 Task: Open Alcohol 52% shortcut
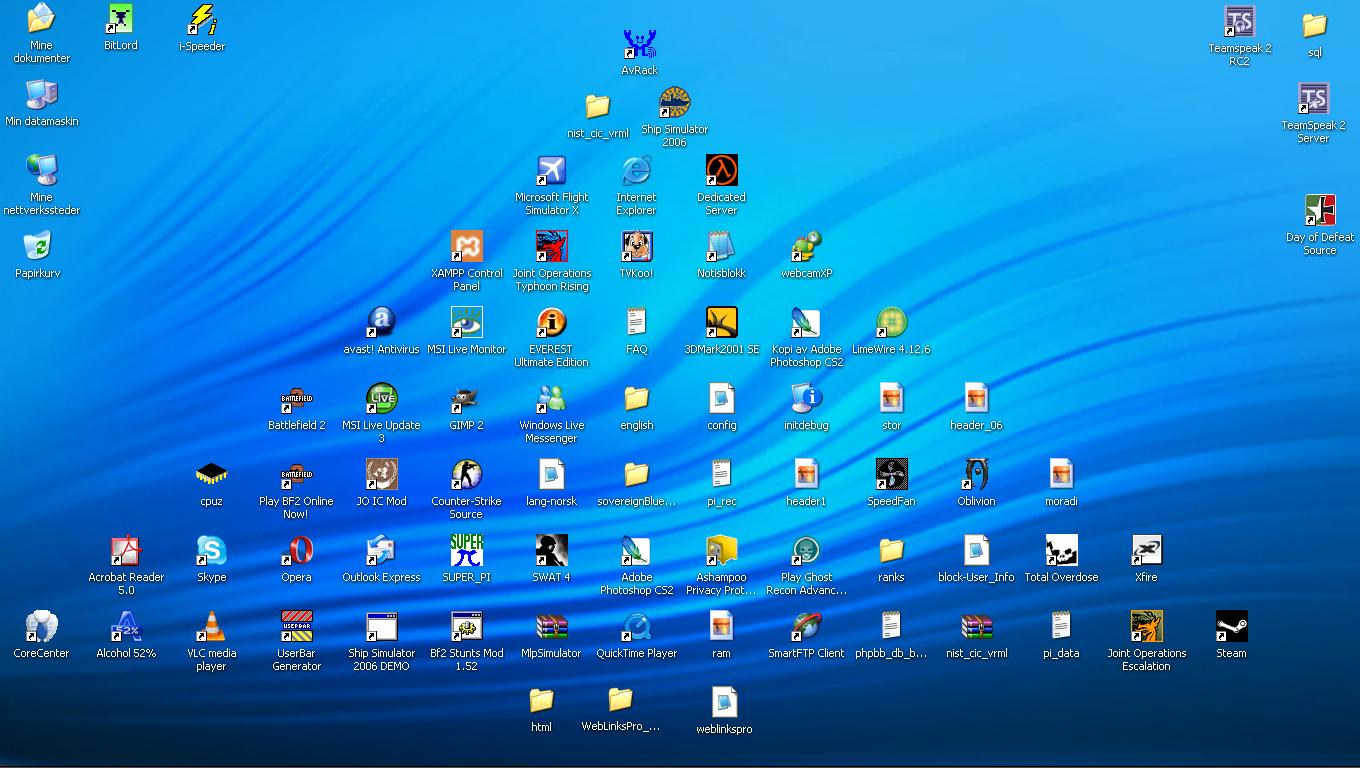tap(126, 627)
